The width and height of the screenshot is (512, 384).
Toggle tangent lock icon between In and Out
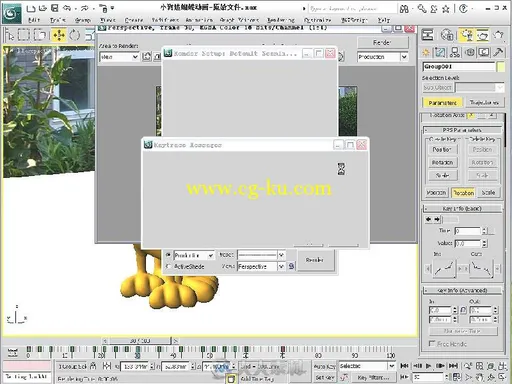[463, 310]
